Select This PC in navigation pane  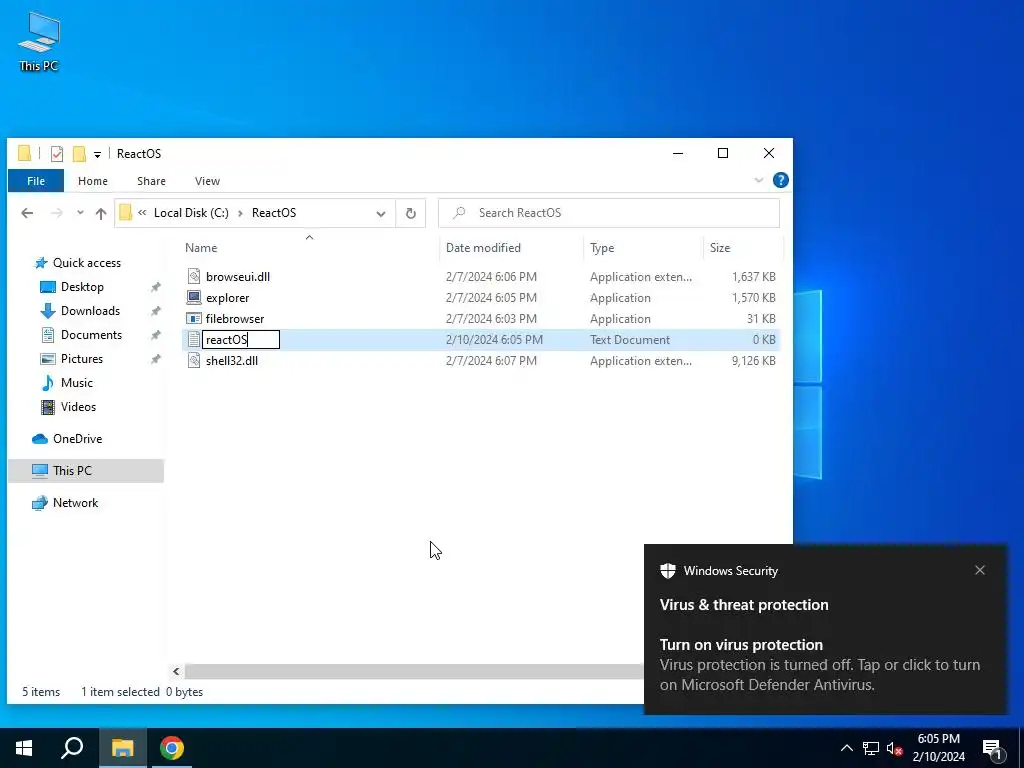86,471
